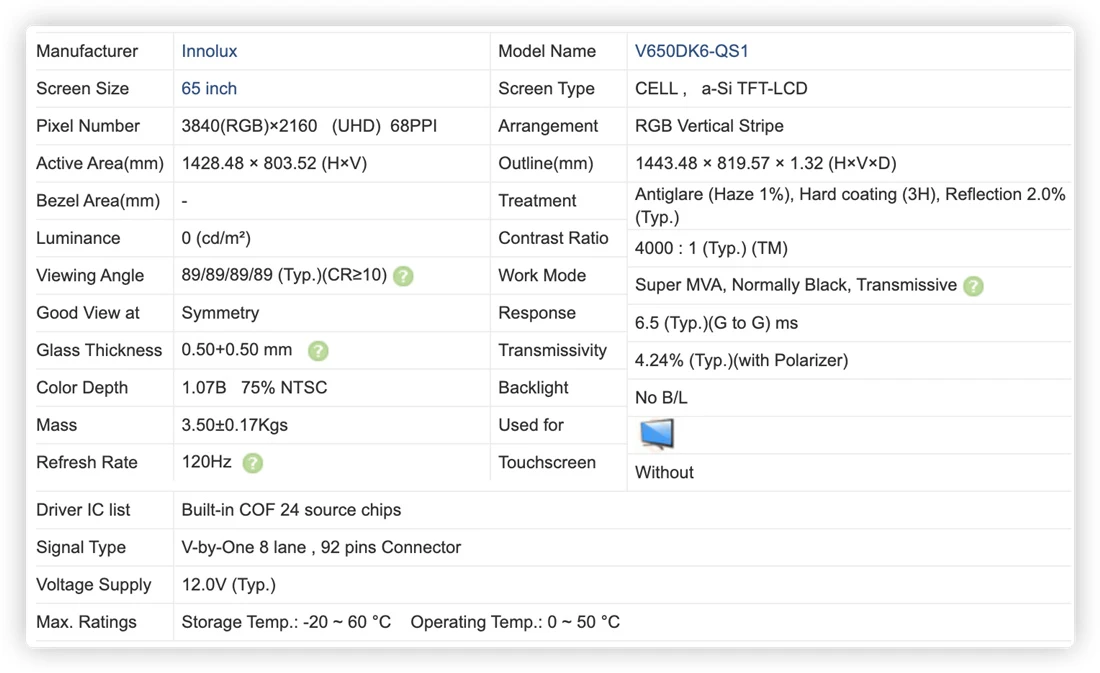Click the Outline 1443.48 × 819.57 × 1.32 value
Viewport: 1100px width, 673px height.
[x=765, y=164]
